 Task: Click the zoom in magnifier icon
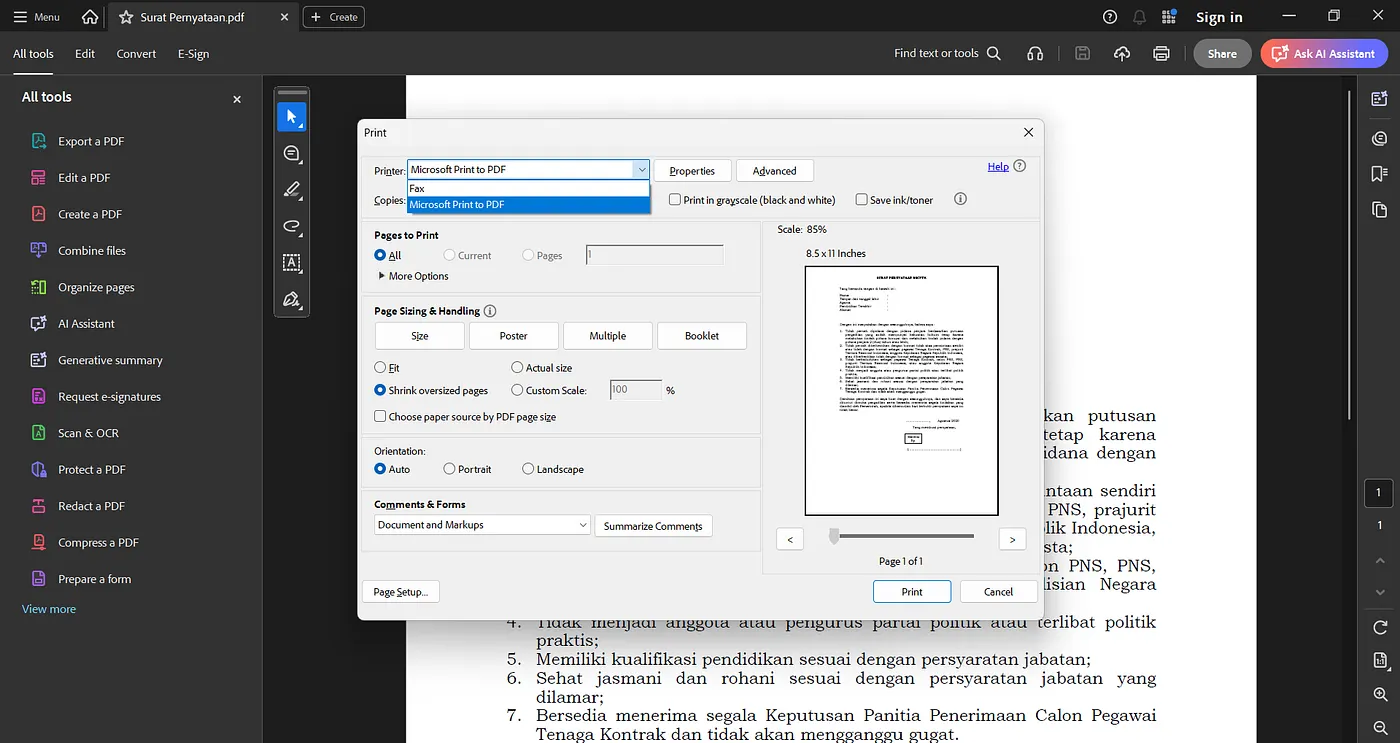[1380, 694]
